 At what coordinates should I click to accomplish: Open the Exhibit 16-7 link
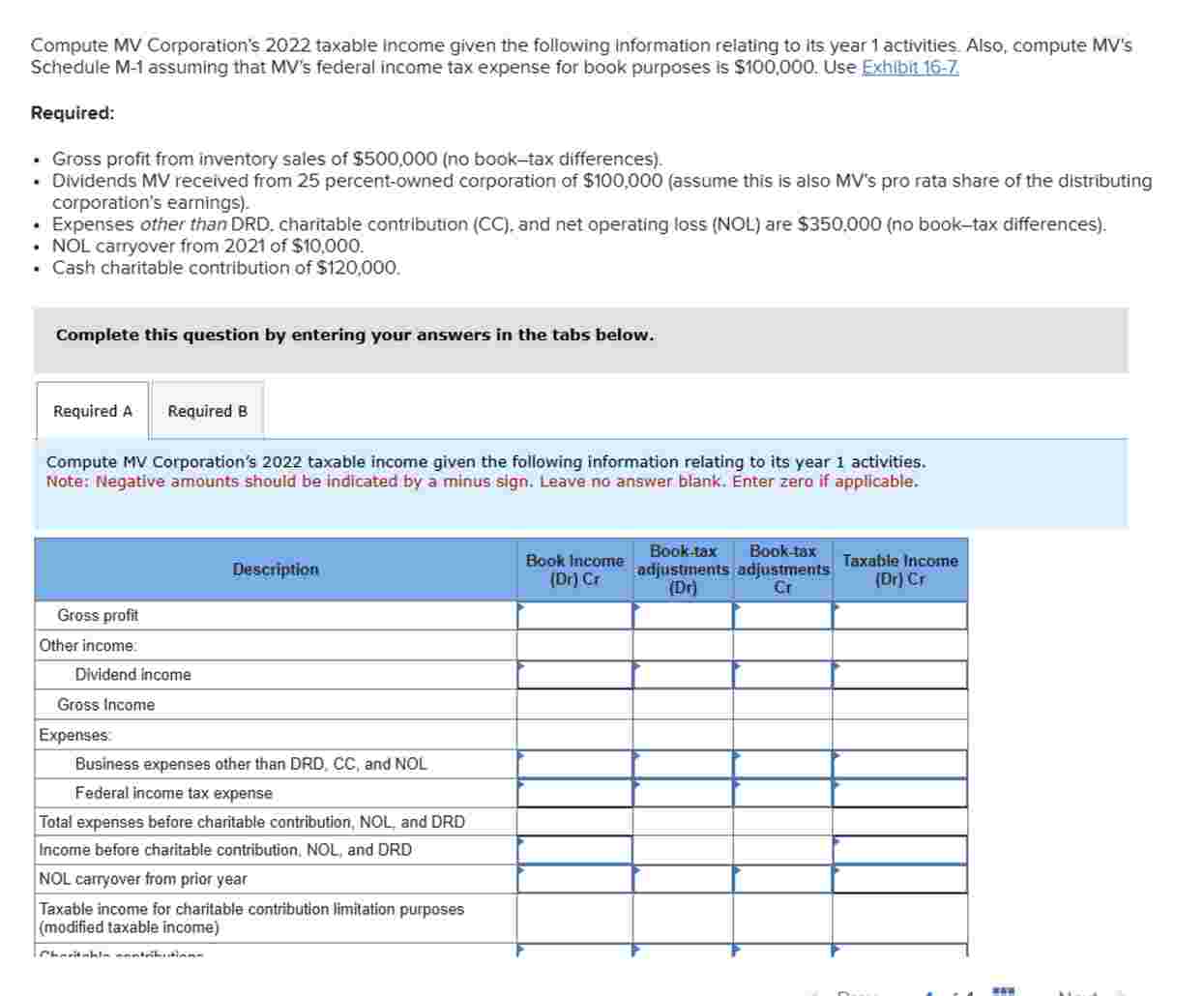pyautogui.click(x=911, y=68)
